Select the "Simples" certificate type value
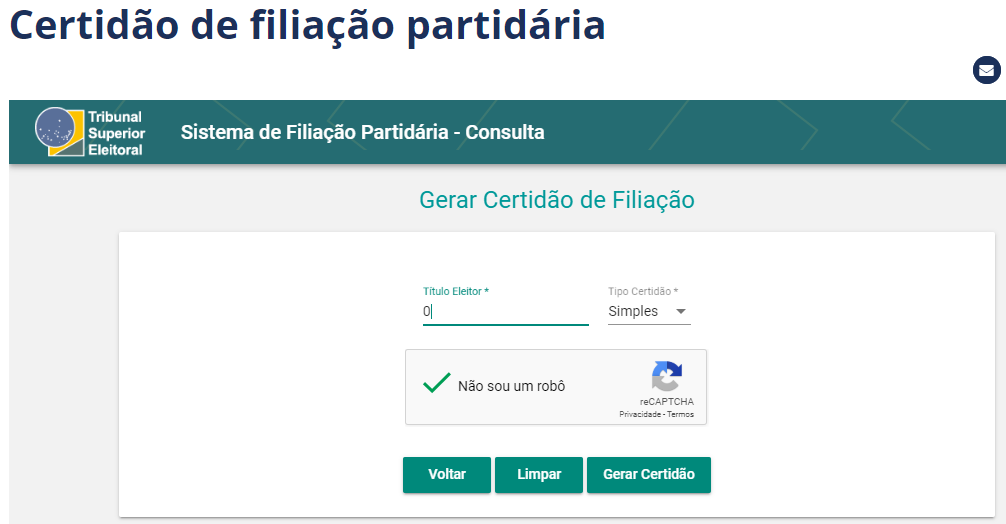The image size is (1006, 524). click(x=633, y=311)
